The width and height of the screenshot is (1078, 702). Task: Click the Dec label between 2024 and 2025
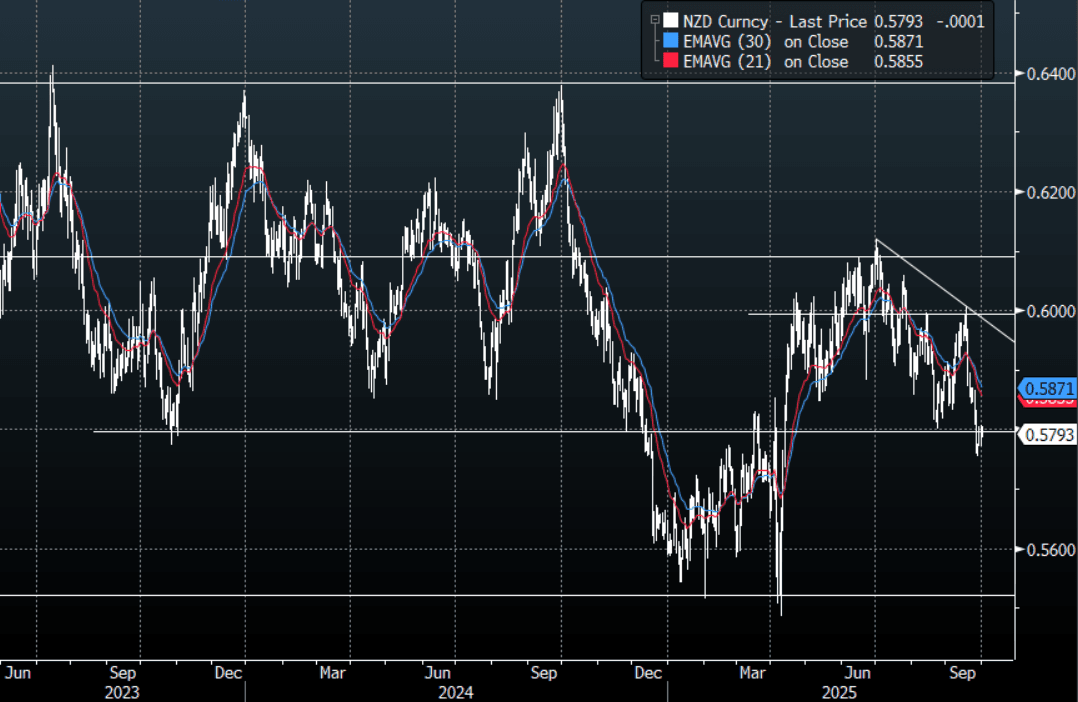[x=649, y=672]
